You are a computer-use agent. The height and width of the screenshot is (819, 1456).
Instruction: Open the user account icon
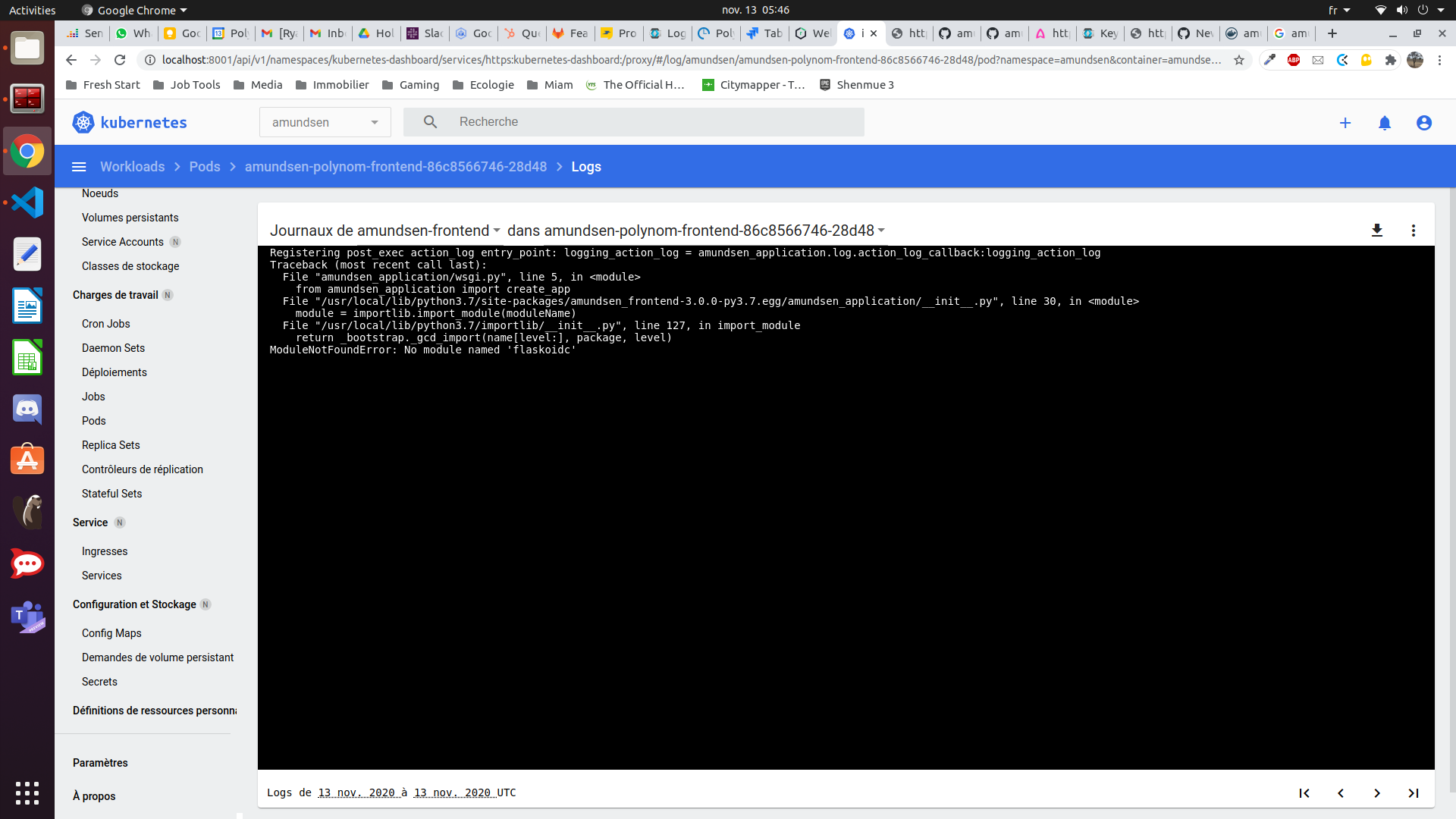(x=1424, y=122)
